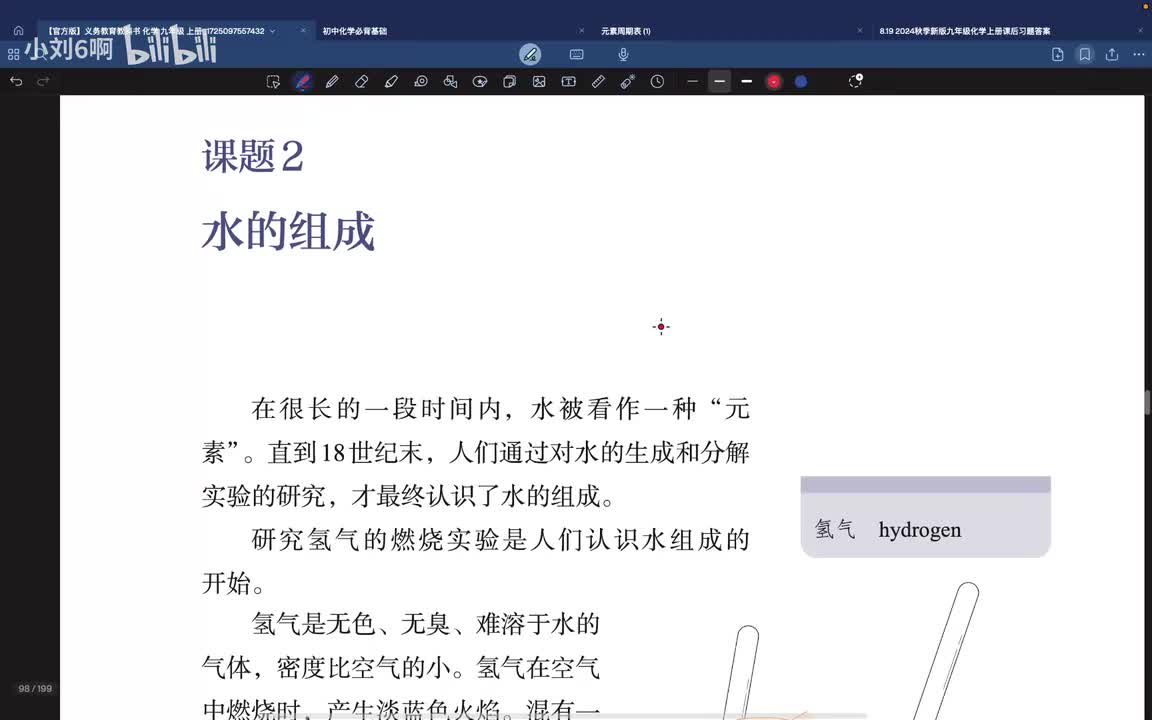Open the stickers and elements tool
1152x720 pixels.
pos(480,82)
